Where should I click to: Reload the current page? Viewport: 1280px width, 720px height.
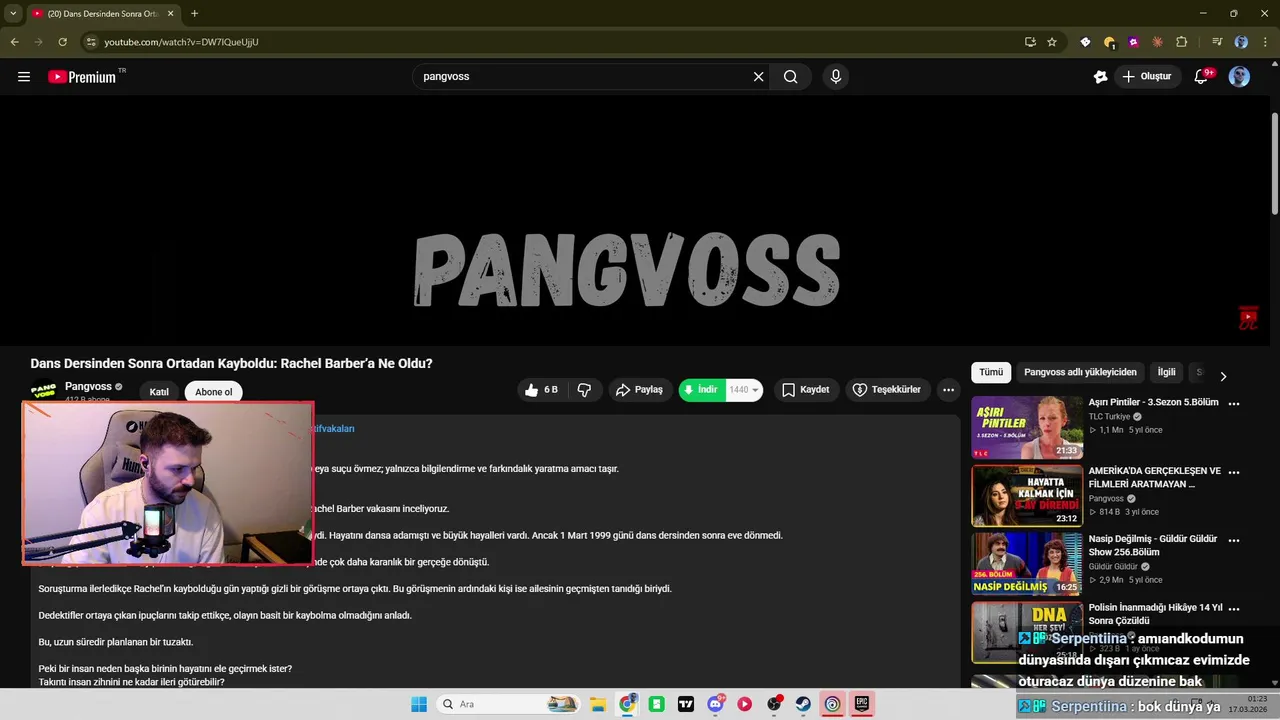point(62,42)
